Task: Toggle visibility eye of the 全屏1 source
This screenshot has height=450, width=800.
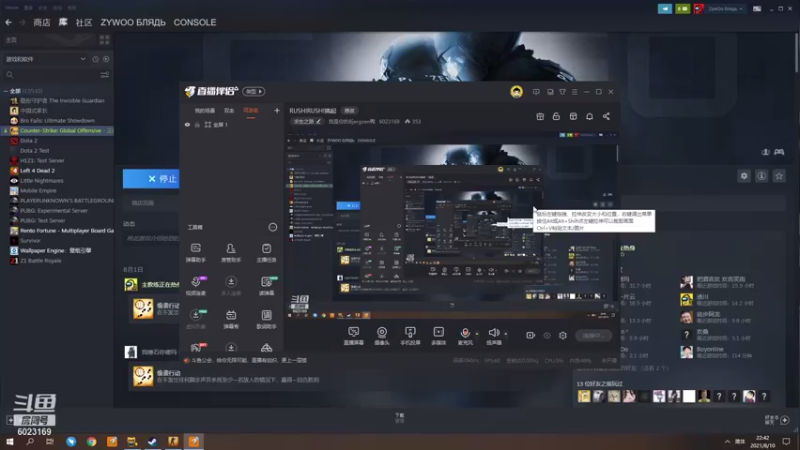Action: (x=187, y=125)
